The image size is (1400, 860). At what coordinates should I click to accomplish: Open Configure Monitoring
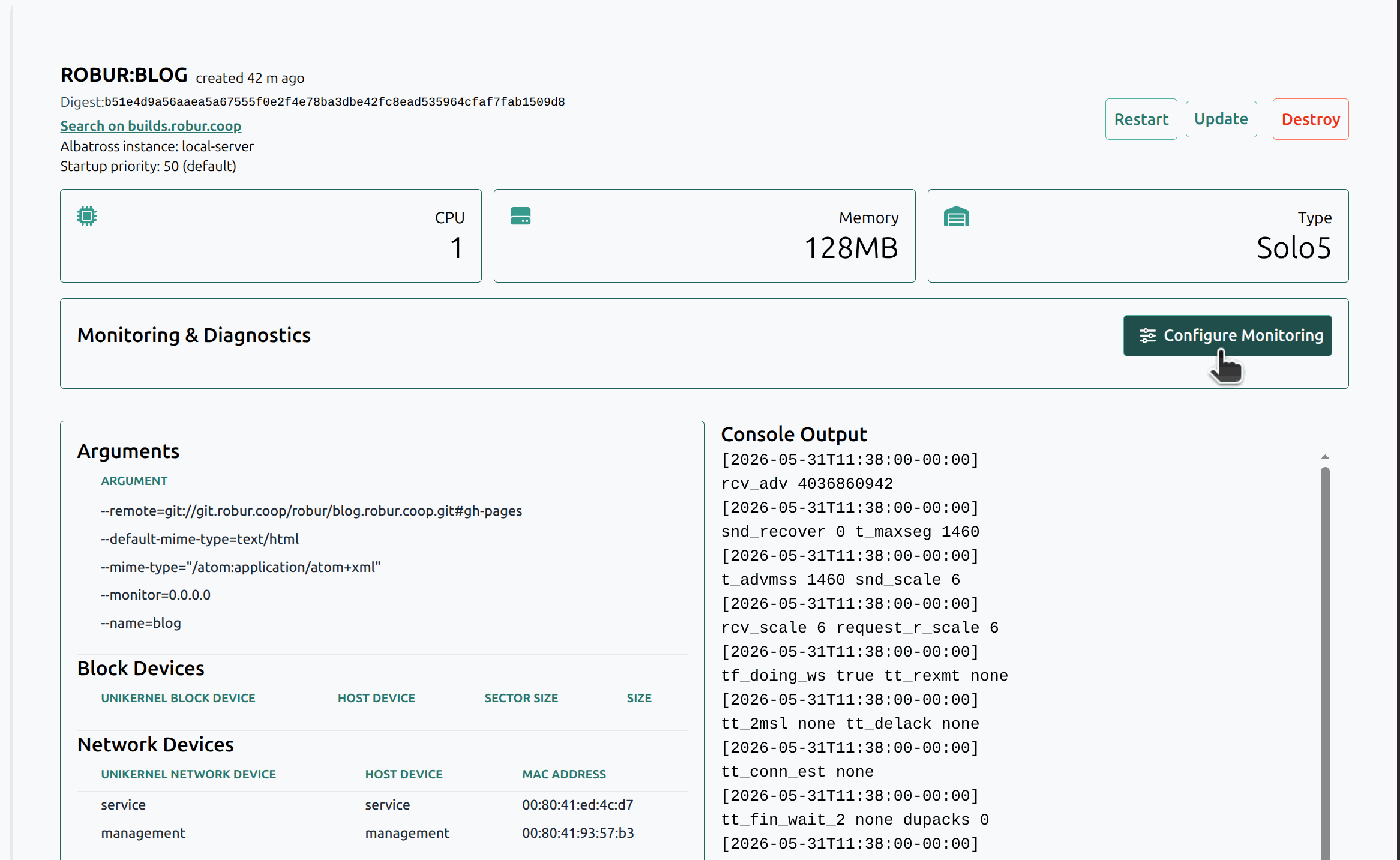tap(1227, 335)
